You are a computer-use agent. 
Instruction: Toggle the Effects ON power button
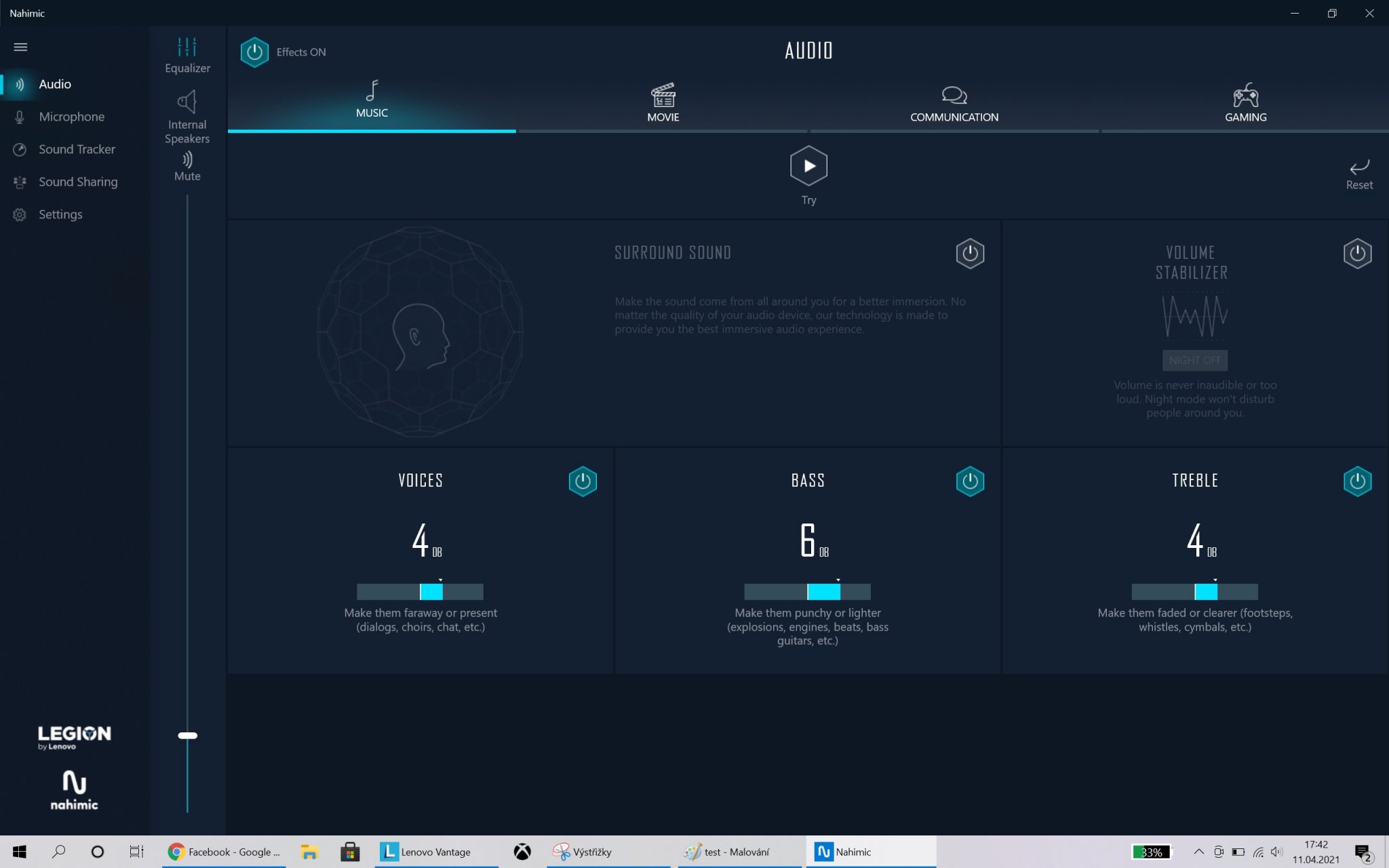tap(254, 52)
